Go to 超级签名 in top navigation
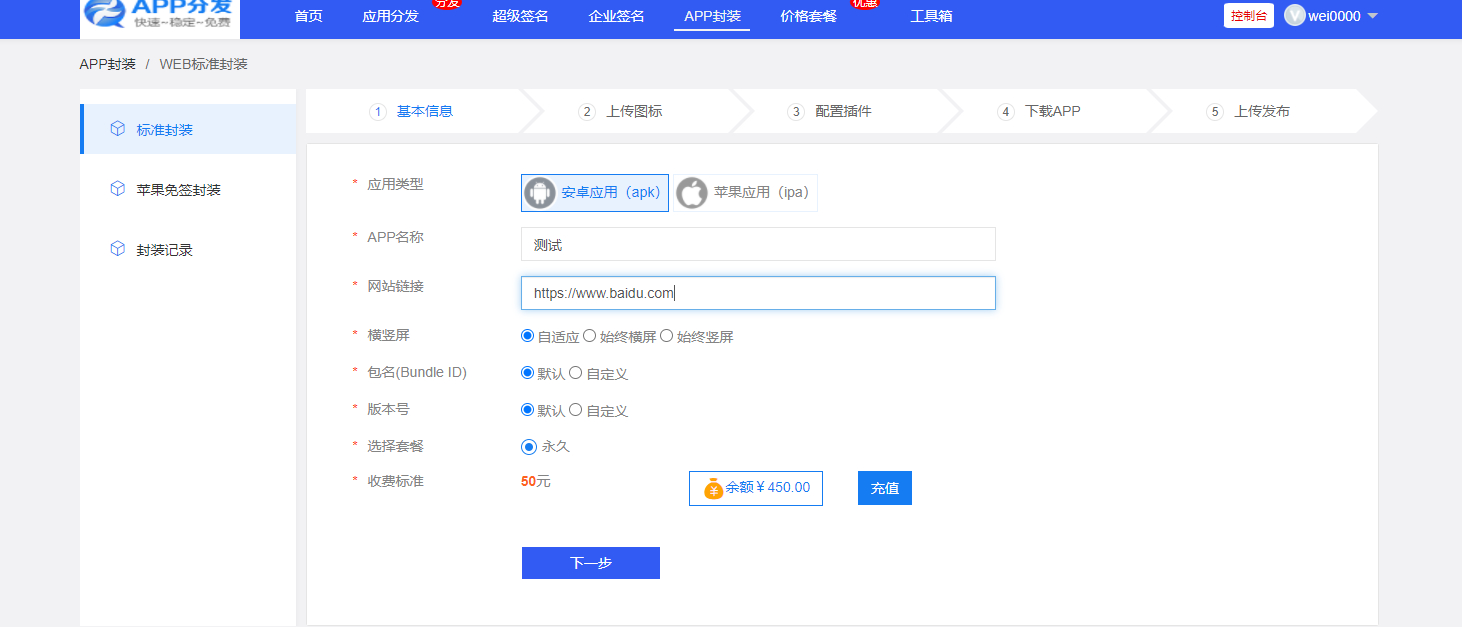The height and width of the screenshot is (627, 1462). [x=520, y=16]
